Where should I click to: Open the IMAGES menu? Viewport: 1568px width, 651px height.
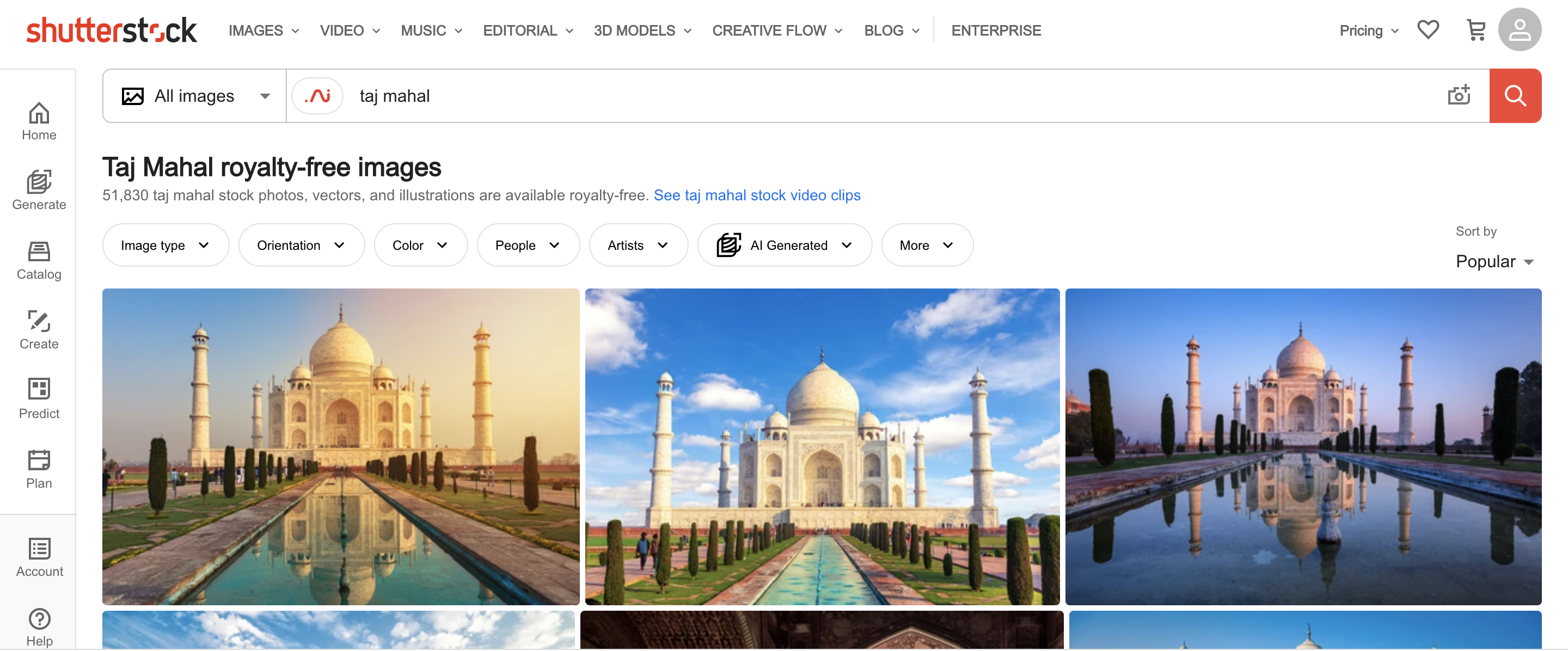(264, 30)
